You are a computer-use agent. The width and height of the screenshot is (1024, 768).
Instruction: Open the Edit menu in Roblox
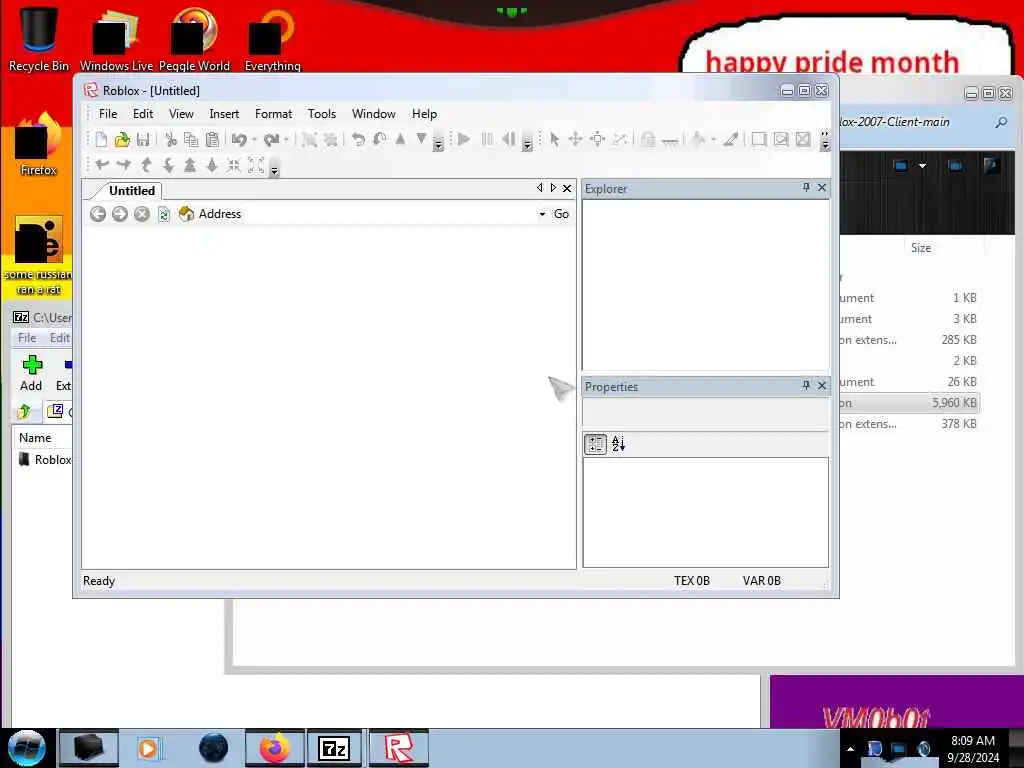[143, 114]
